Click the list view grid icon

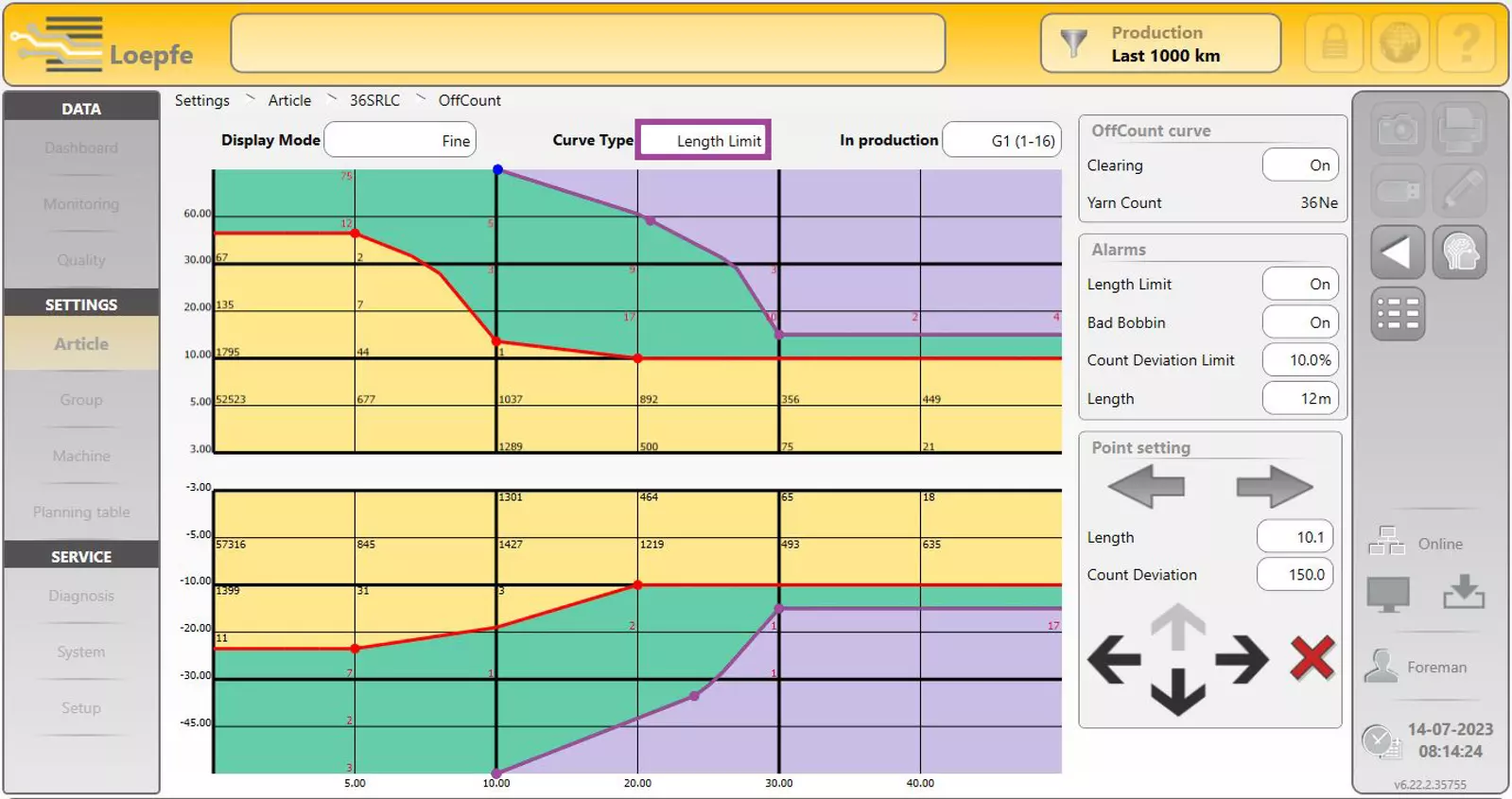tap(1397, 314)
